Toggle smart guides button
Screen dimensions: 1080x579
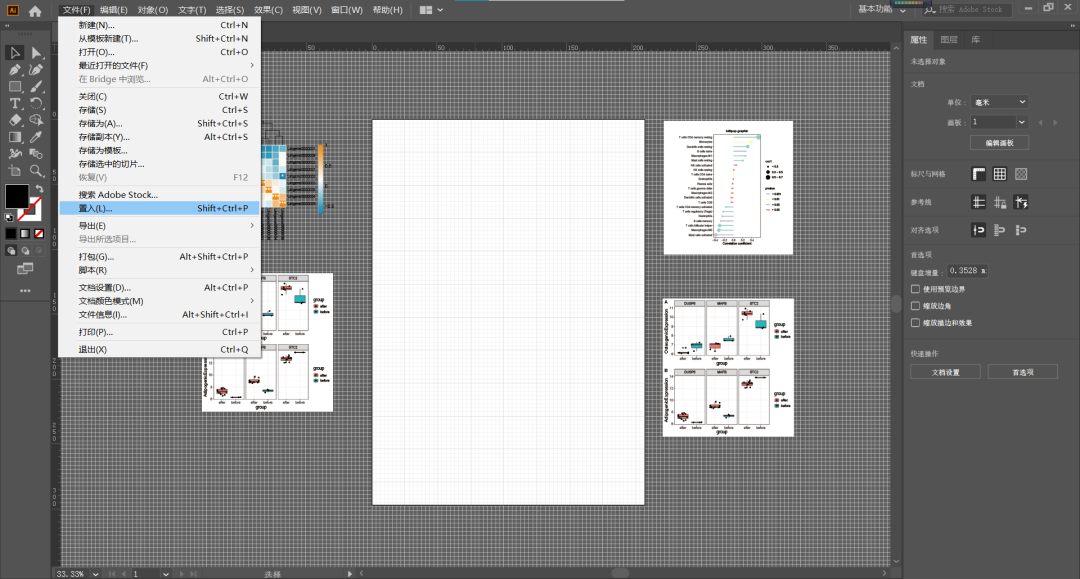tap(1021, 202)
